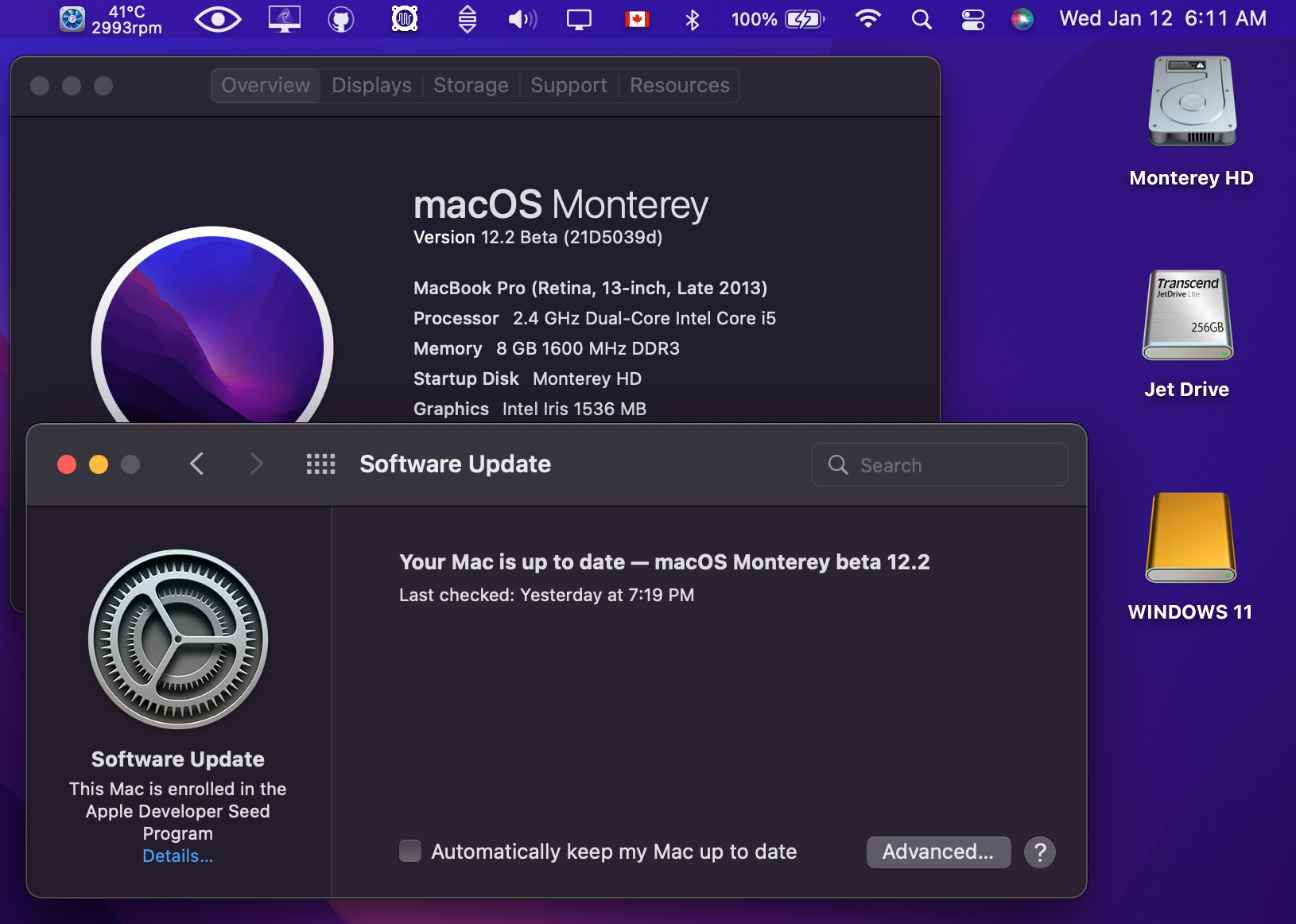
Task: Click the Software Update window title
Action: click(455, 464)
